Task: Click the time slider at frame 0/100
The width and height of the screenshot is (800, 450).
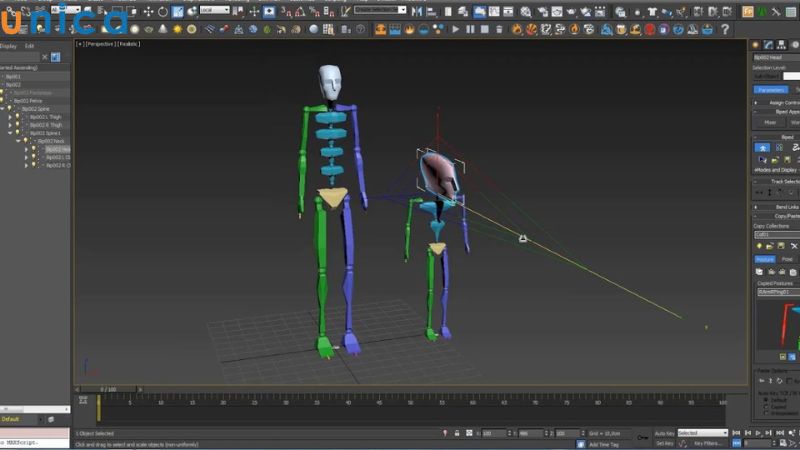Action: pos(107,389)
